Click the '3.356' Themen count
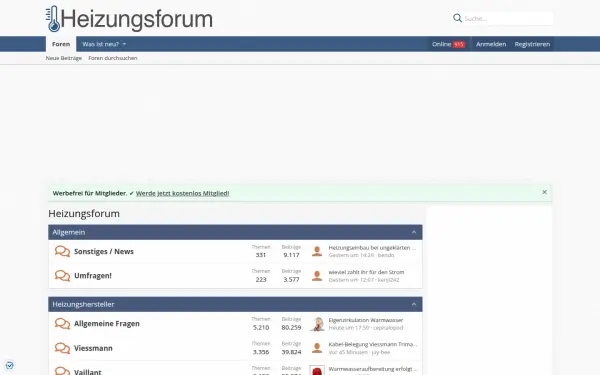Viewport: 600px width, 375px height. coord(261,352)
